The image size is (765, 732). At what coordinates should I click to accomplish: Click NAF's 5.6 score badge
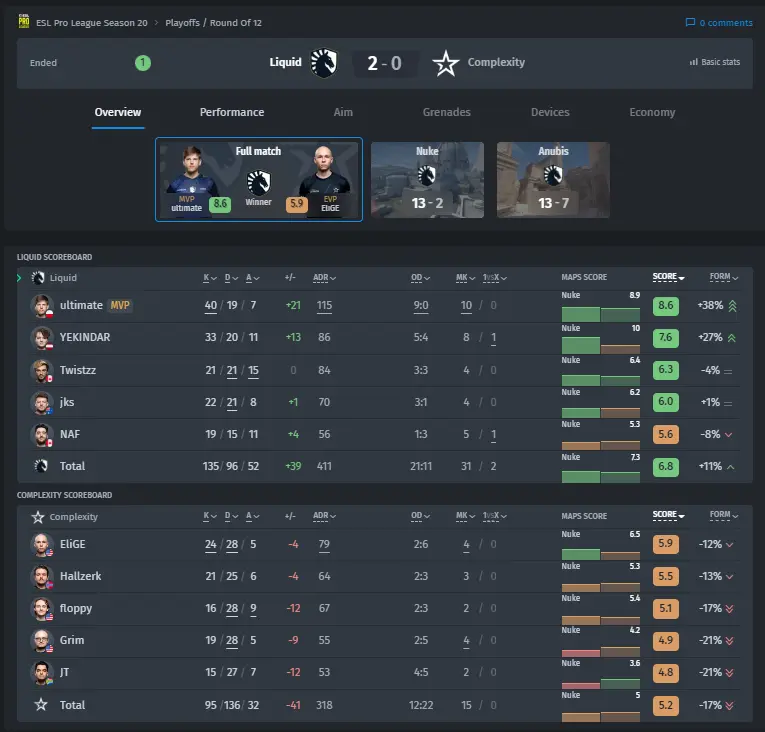point(666,434)
